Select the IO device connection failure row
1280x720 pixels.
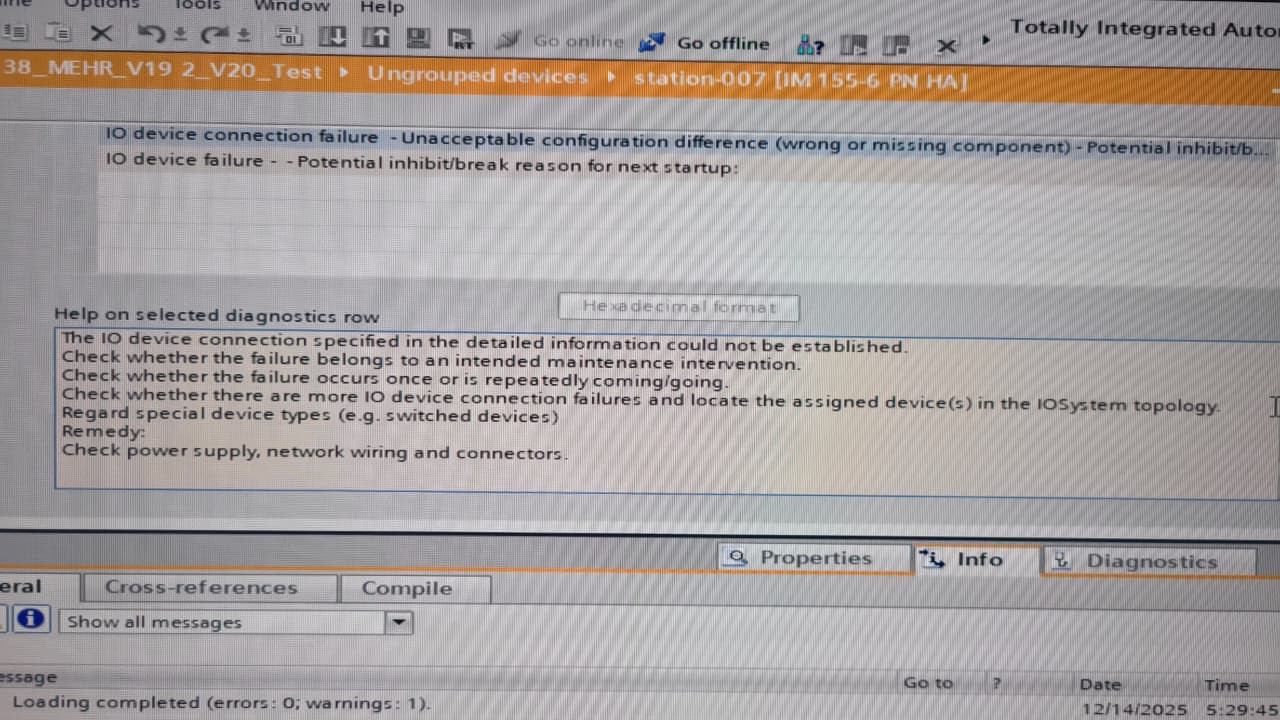point(689,141)
